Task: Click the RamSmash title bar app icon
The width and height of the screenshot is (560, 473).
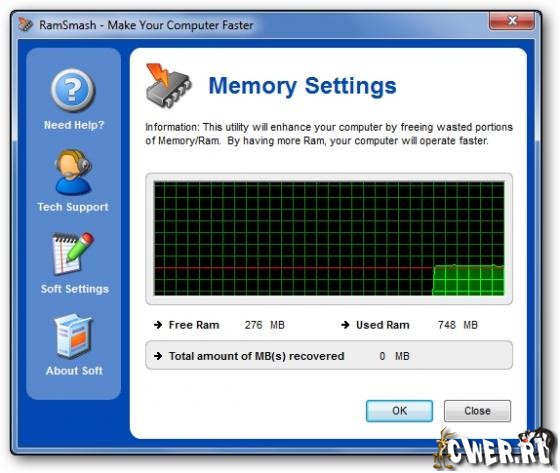Action: (x=25, y=25)
